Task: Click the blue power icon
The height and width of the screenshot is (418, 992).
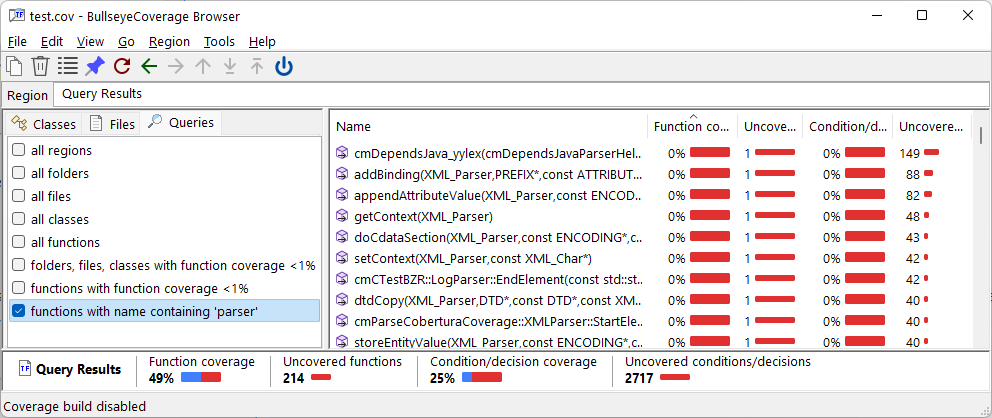Action: [x=284, y=66]
